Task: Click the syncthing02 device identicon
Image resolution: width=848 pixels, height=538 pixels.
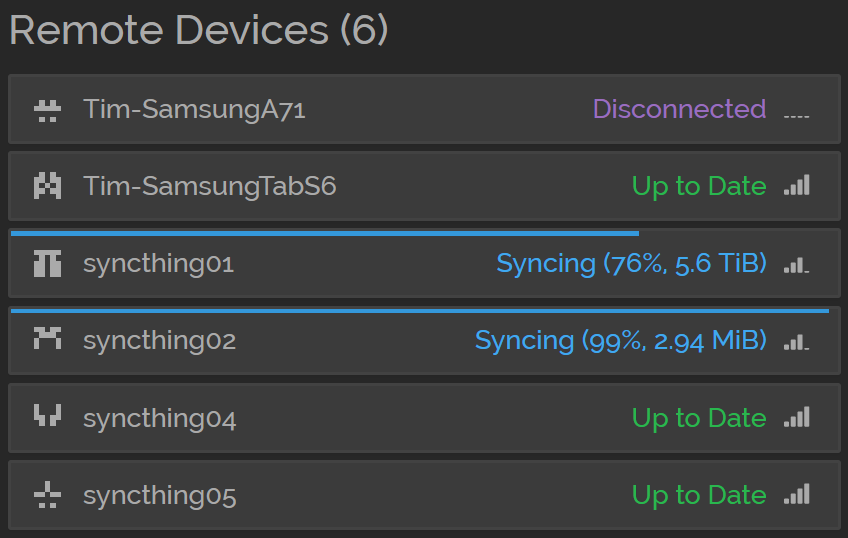Action: 47,338
